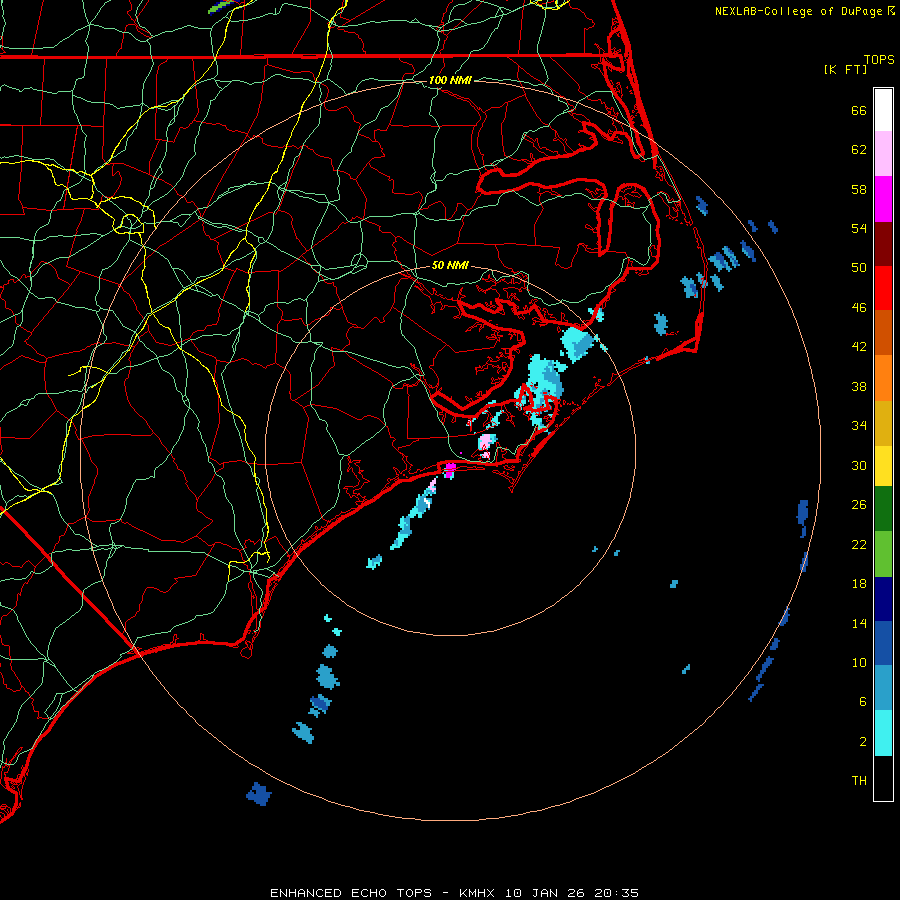Select the magenta legend swatch near 58

tap(883, 199)
